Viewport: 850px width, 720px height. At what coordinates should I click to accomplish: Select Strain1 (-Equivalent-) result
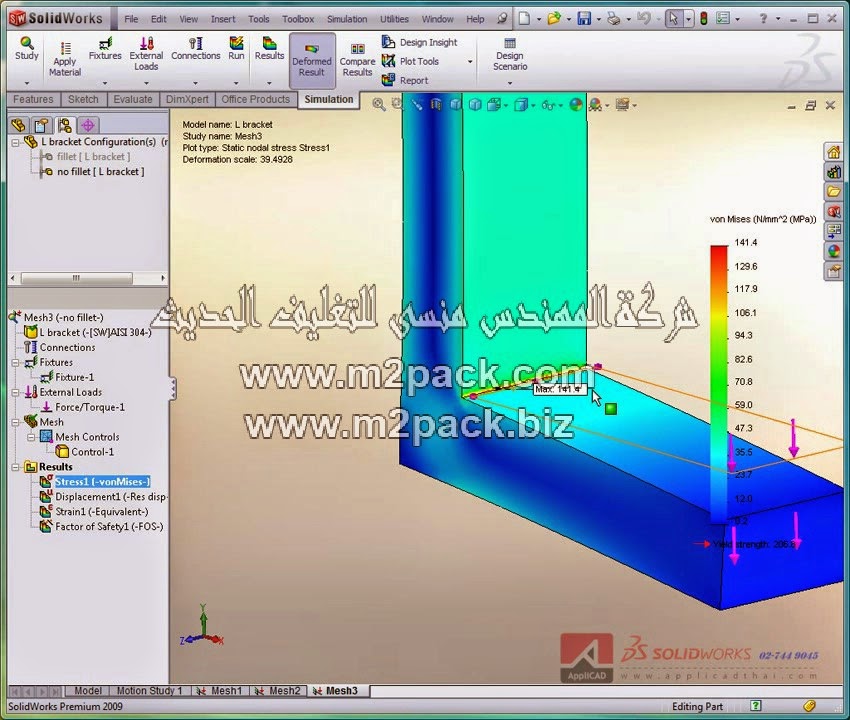101,511
